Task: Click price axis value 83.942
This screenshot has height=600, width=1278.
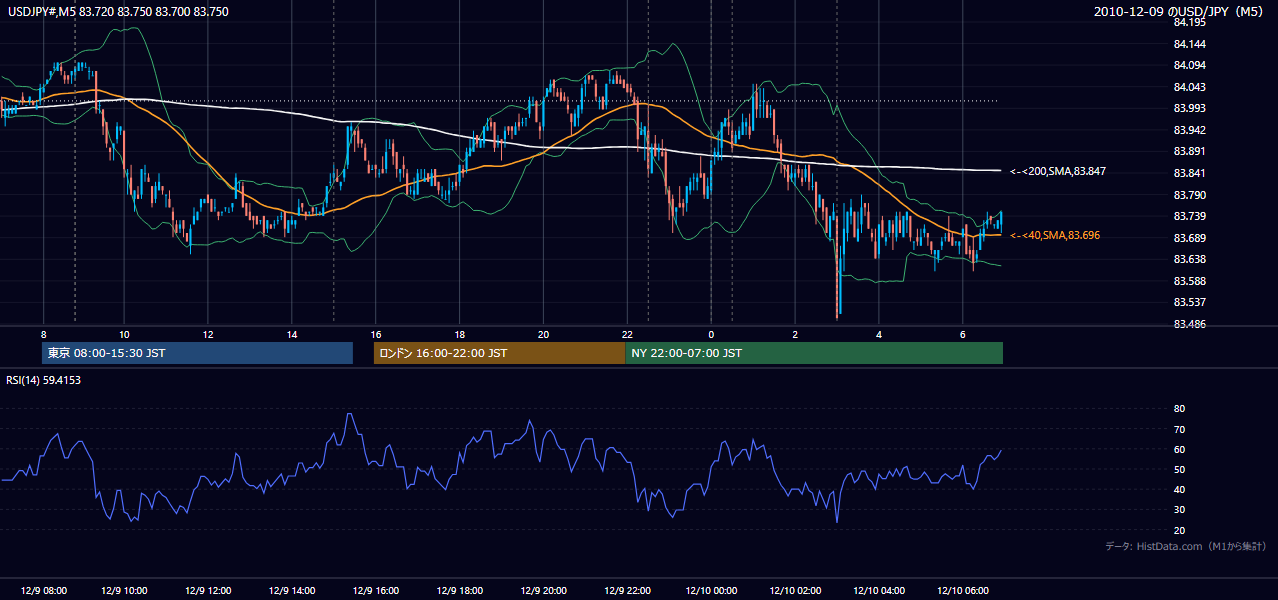Action: pyautogui.click(x=1190, y=130)
